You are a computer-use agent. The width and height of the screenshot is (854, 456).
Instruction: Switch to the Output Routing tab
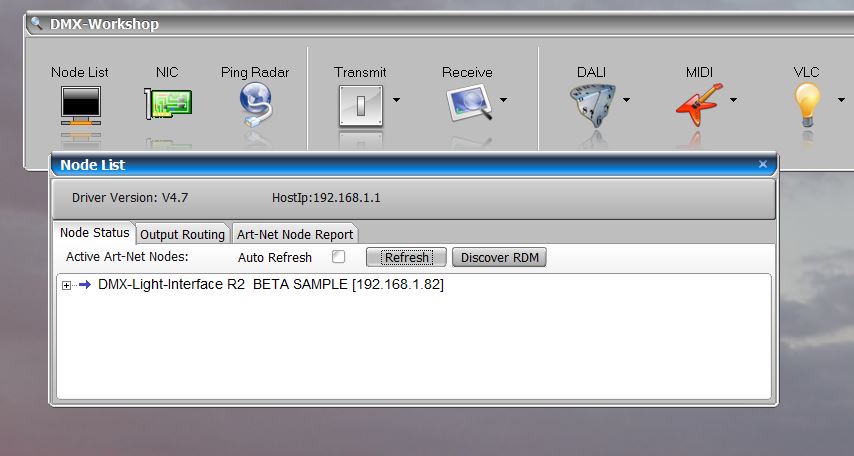(x=182, y=234)
